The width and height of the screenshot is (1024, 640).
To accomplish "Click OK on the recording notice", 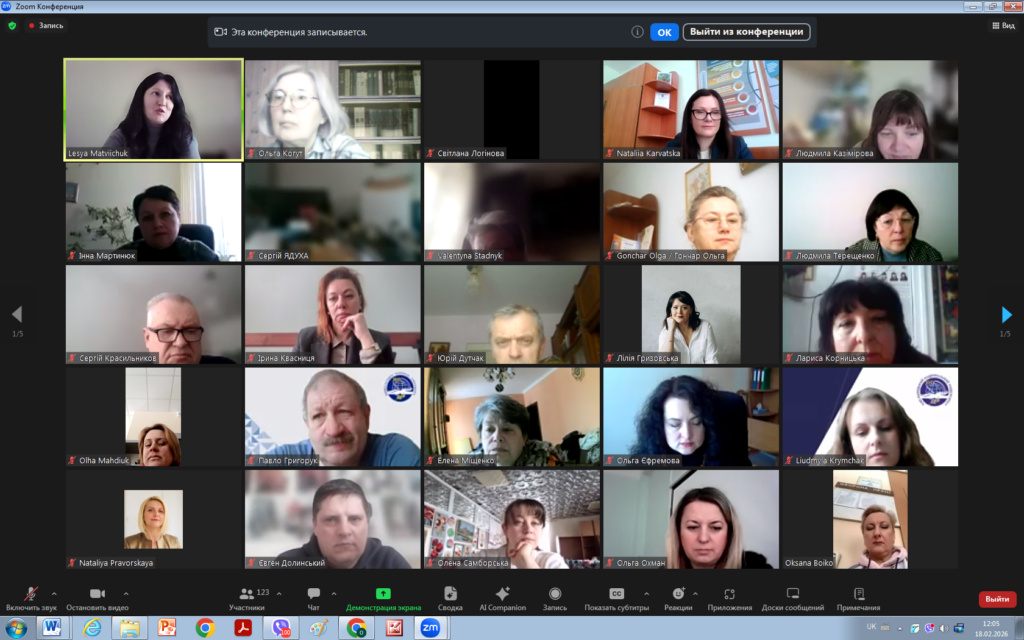I will pyautogui.click(x=664, y=32).
